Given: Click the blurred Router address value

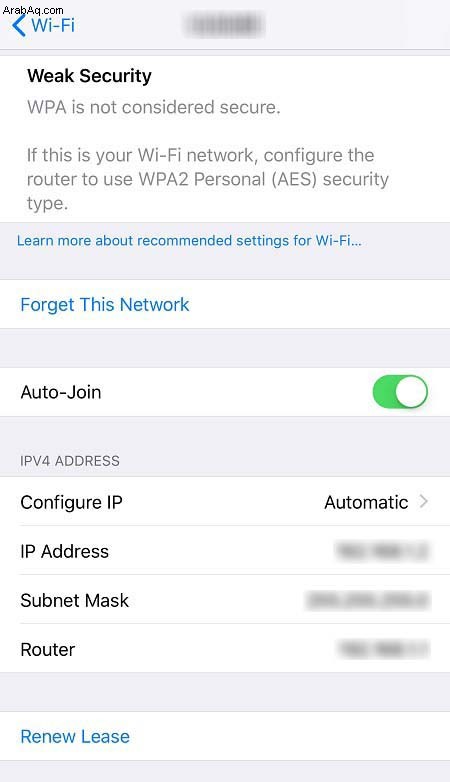Looking at the screenshot, I should coord(384,649).
